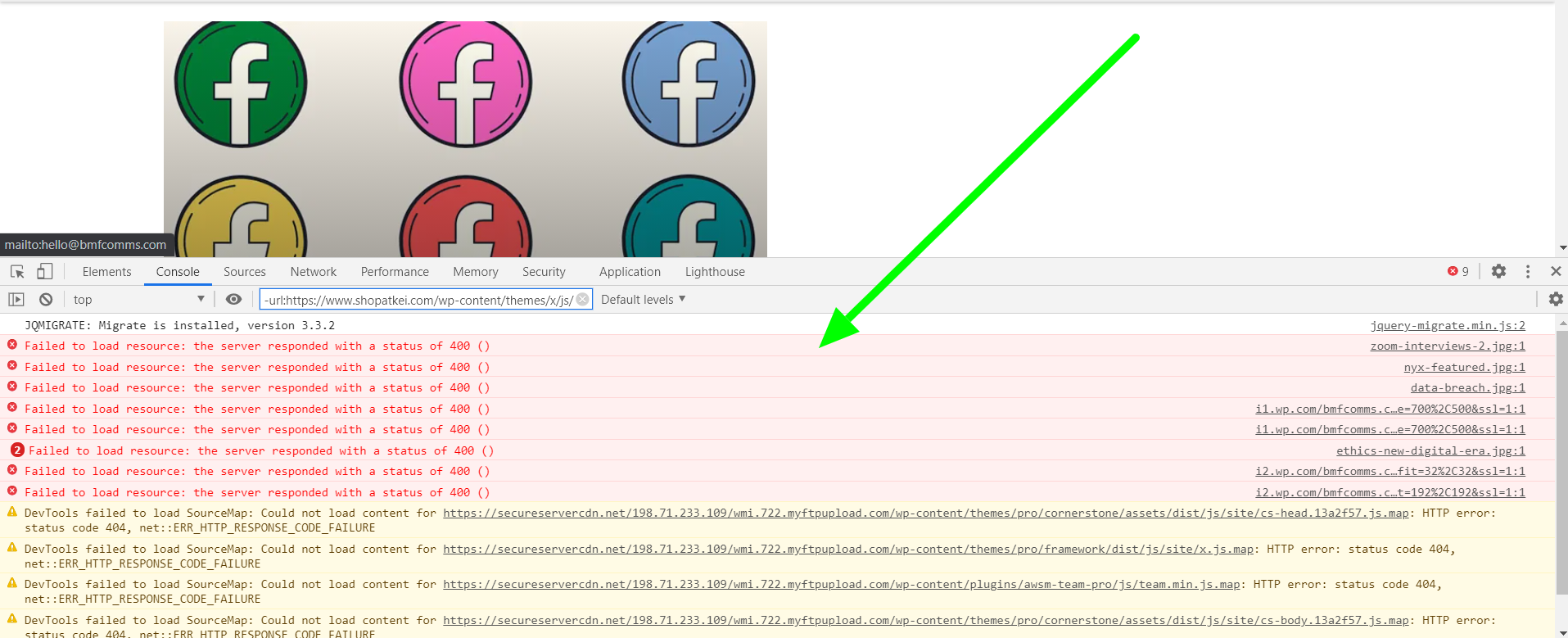Switch to the Elements tab
Viewport: 1568px width, 638px height.
tap(106, 272)
